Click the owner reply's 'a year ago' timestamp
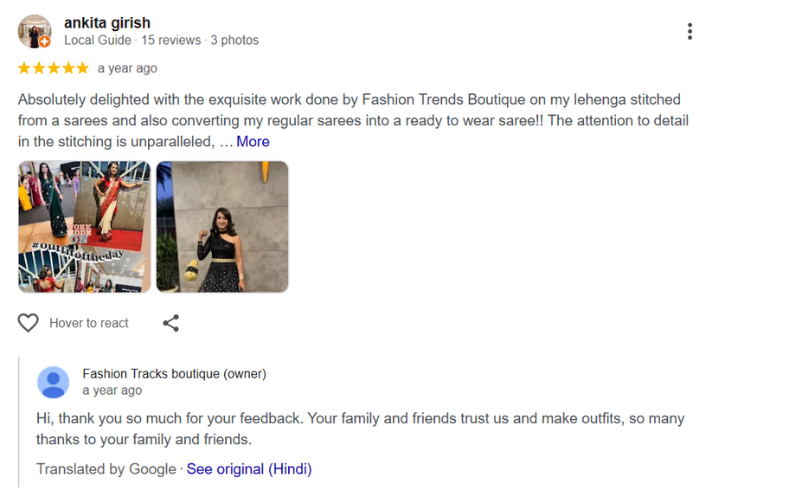Screen dimensions: 800x500 point(112,390)
